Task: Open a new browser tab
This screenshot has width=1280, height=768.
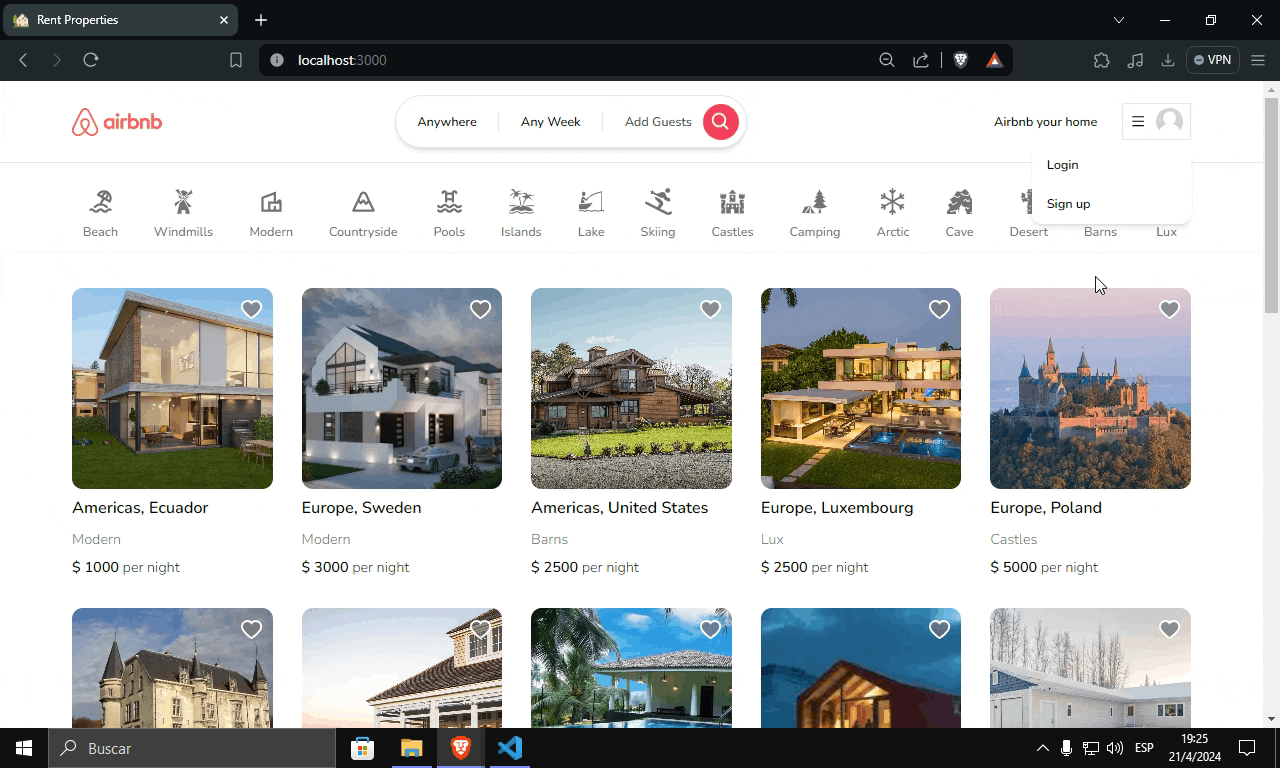Action: (x=261, y=20)
